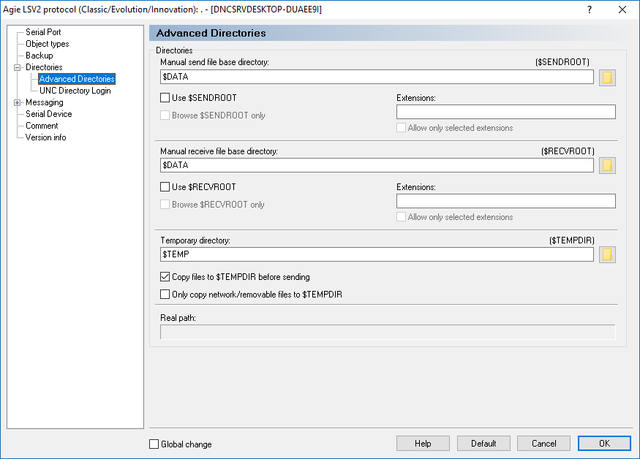Viewport: 640px width, 459px height.
Task: Click the Help button
Action: click(423, 443)
